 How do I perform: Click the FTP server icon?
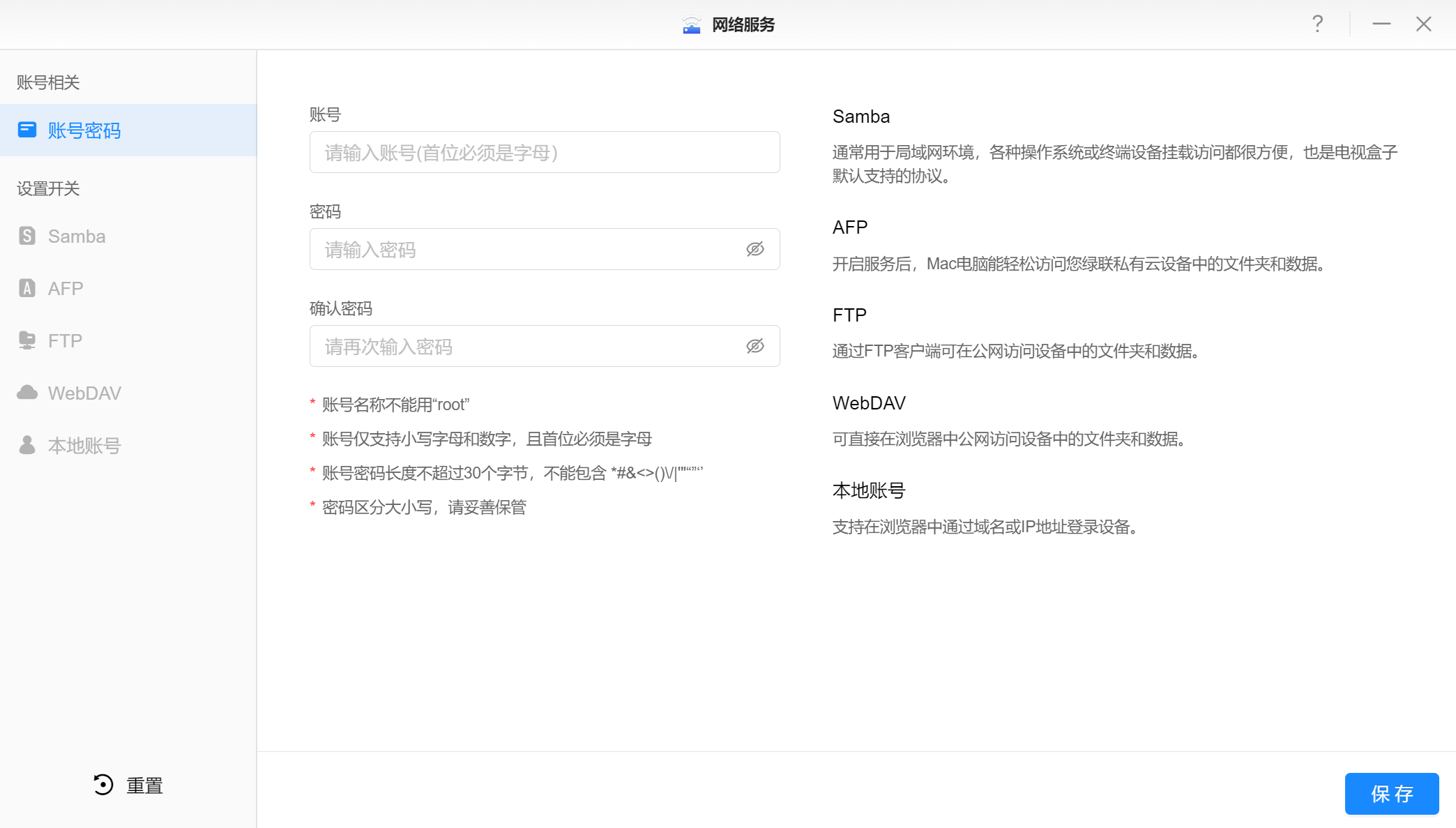(x=27, y=340)
